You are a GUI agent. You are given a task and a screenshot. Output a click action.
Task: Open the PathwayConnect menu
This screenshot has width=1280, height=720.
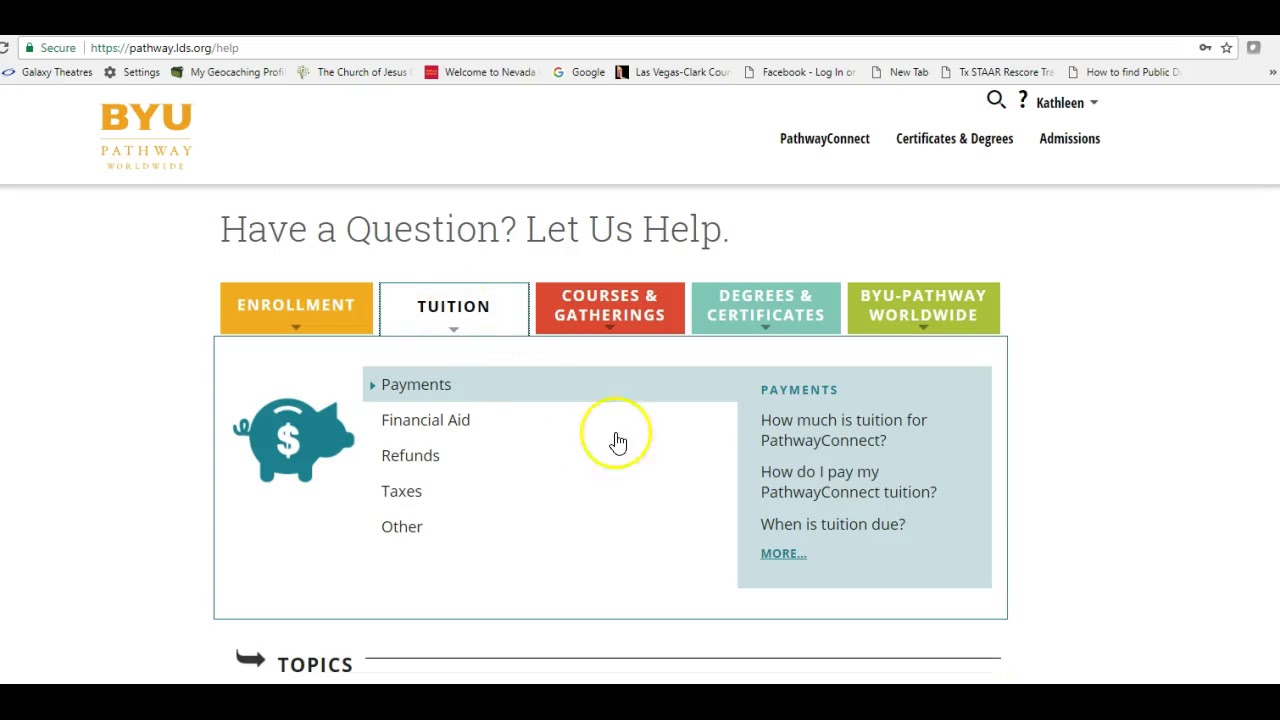coord(825,139)
